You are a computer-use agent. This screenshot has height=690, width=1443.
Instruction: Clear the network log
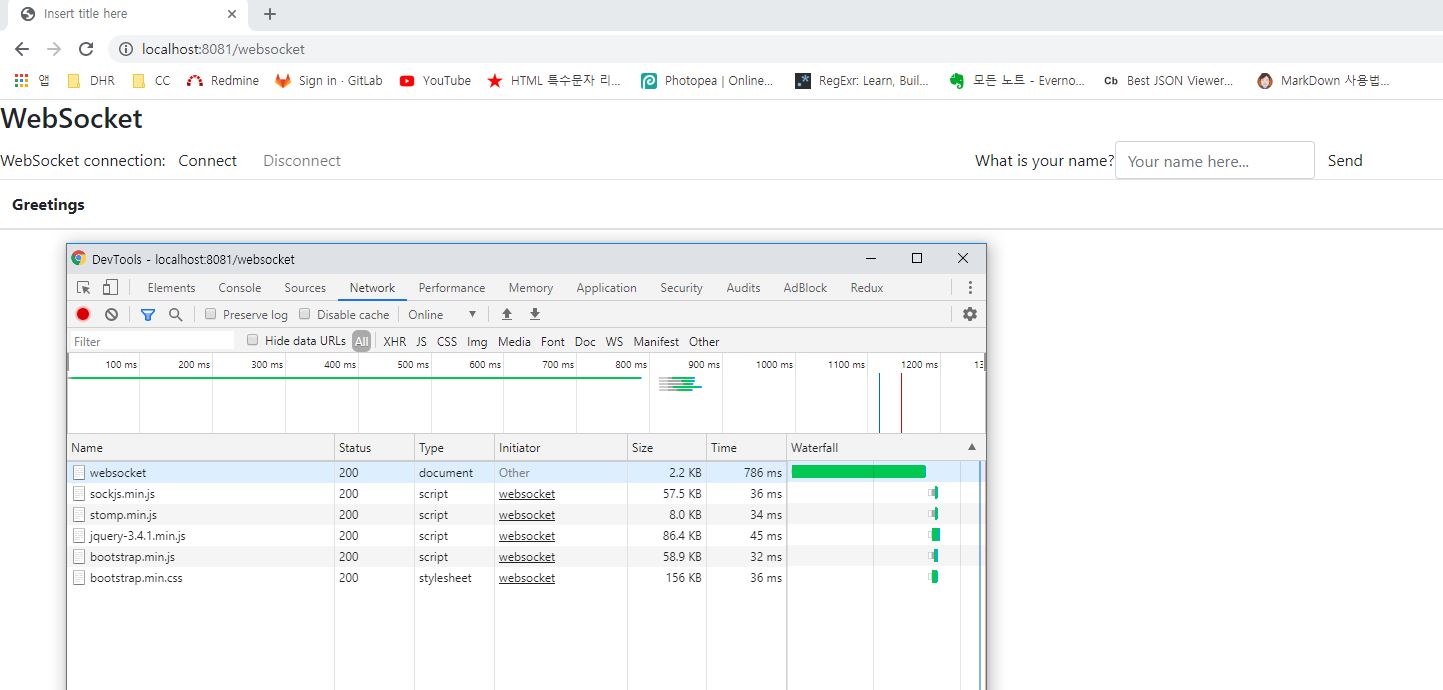(x=111, y=314)
